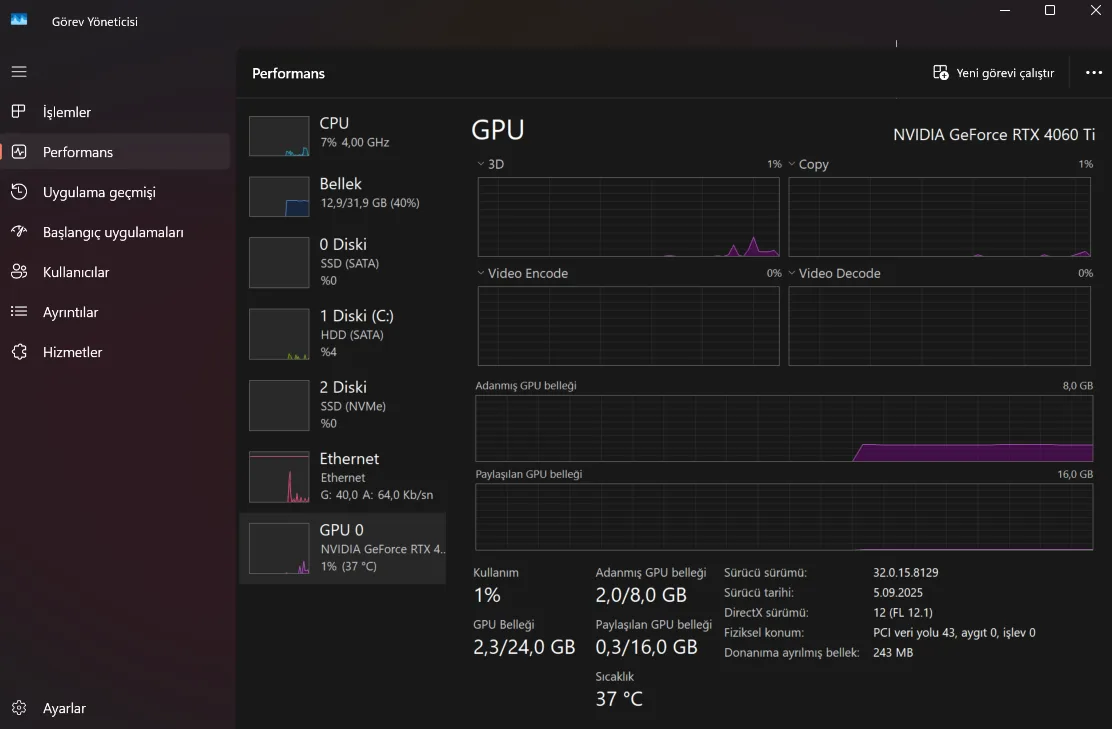The height and width of the screenshot is (729, 1112).
Task: Click the Uygulama geçmişi clock icon
Action: tap(19, 191)
